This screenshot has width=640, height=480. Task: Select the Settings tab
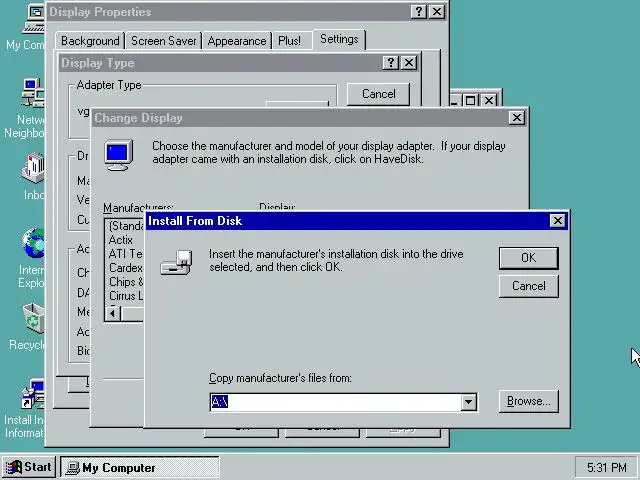point(339,39)
